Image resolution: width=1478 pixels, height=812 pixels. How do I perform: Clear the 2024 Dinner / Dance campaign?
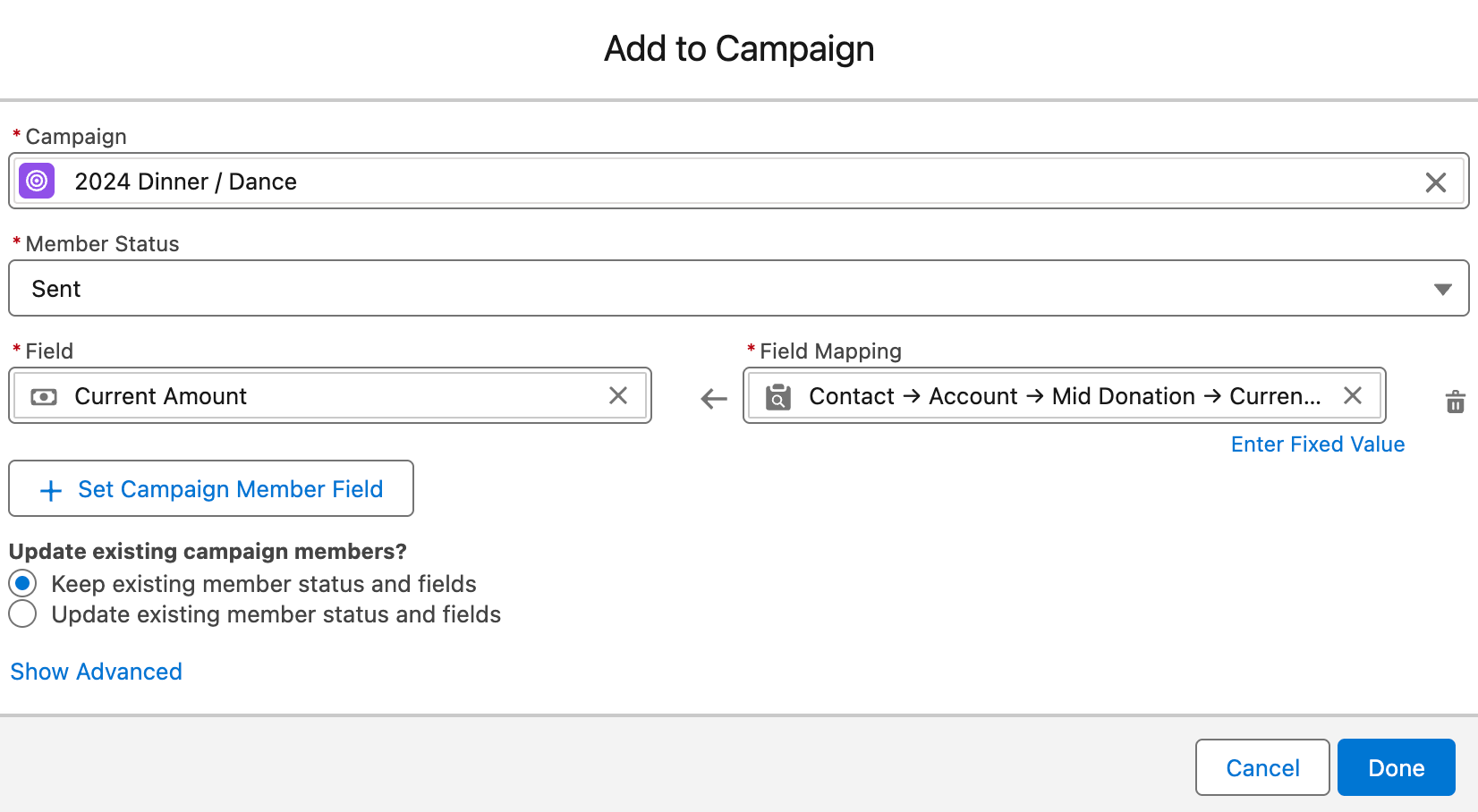click(x=1435, y=182)
